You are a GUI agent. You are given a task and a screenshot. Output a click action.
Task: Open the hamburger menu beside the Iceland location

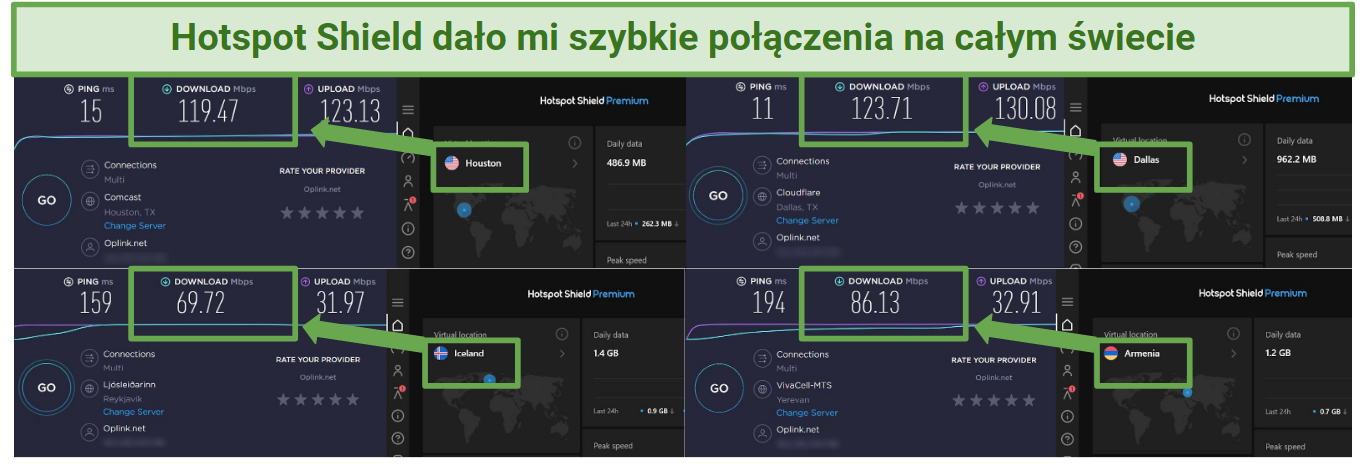[398, 302]
